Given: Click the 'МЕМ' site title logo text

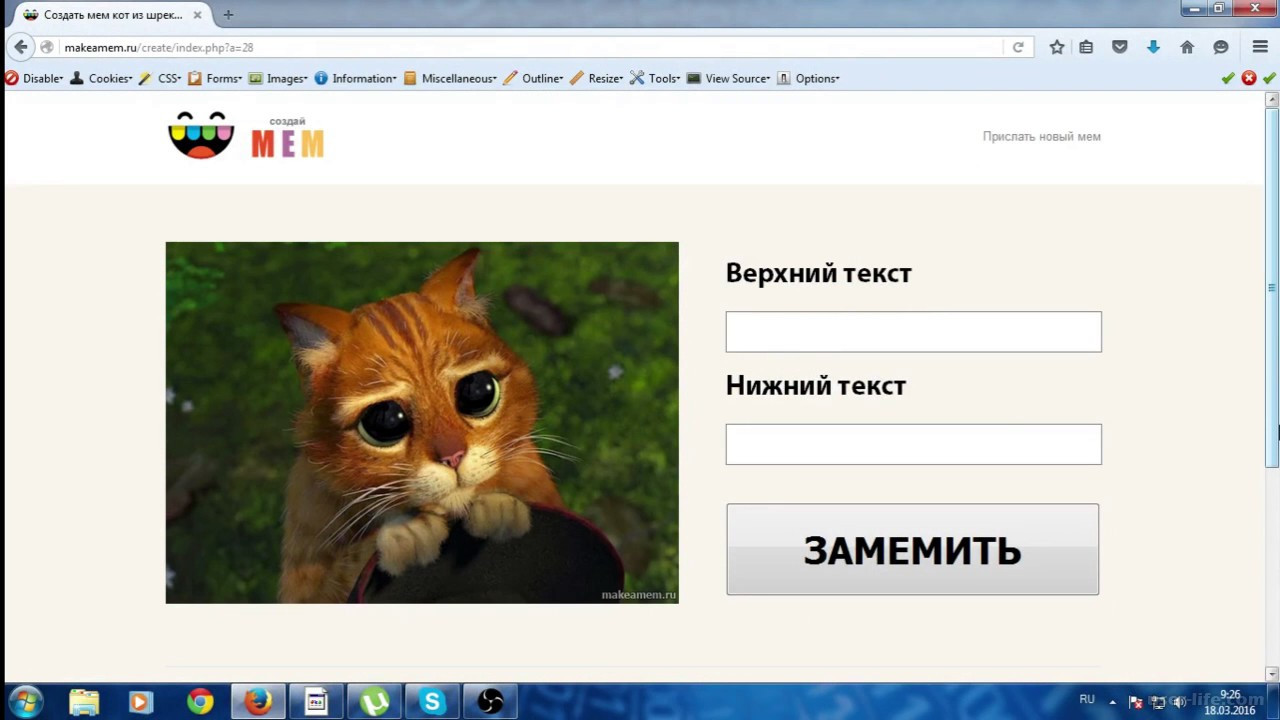Looking at the screenshot, I should pos(287,144).
